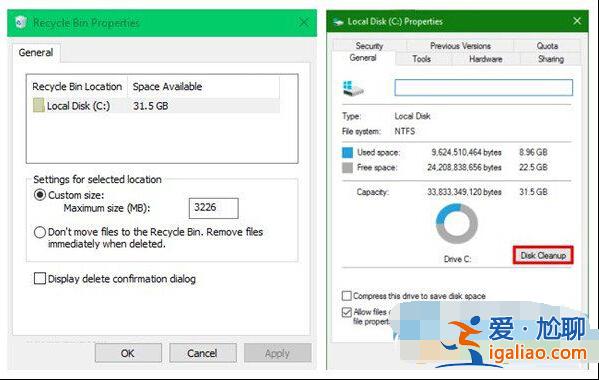Screen dimensions: 599x380
Task: Open the Tools tab
Action: pos(421,59)
